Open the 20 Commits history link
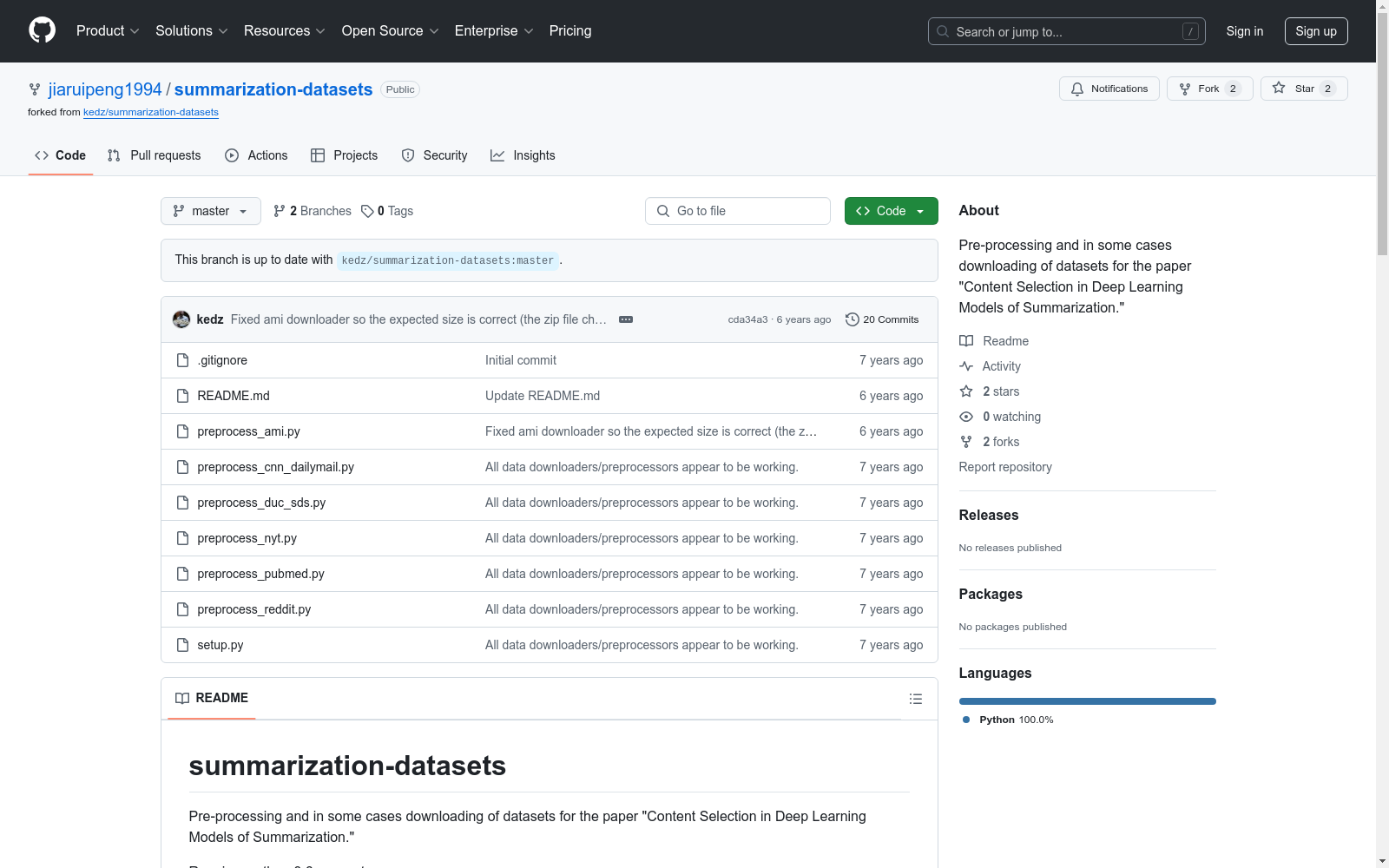 tap(882, 319)
